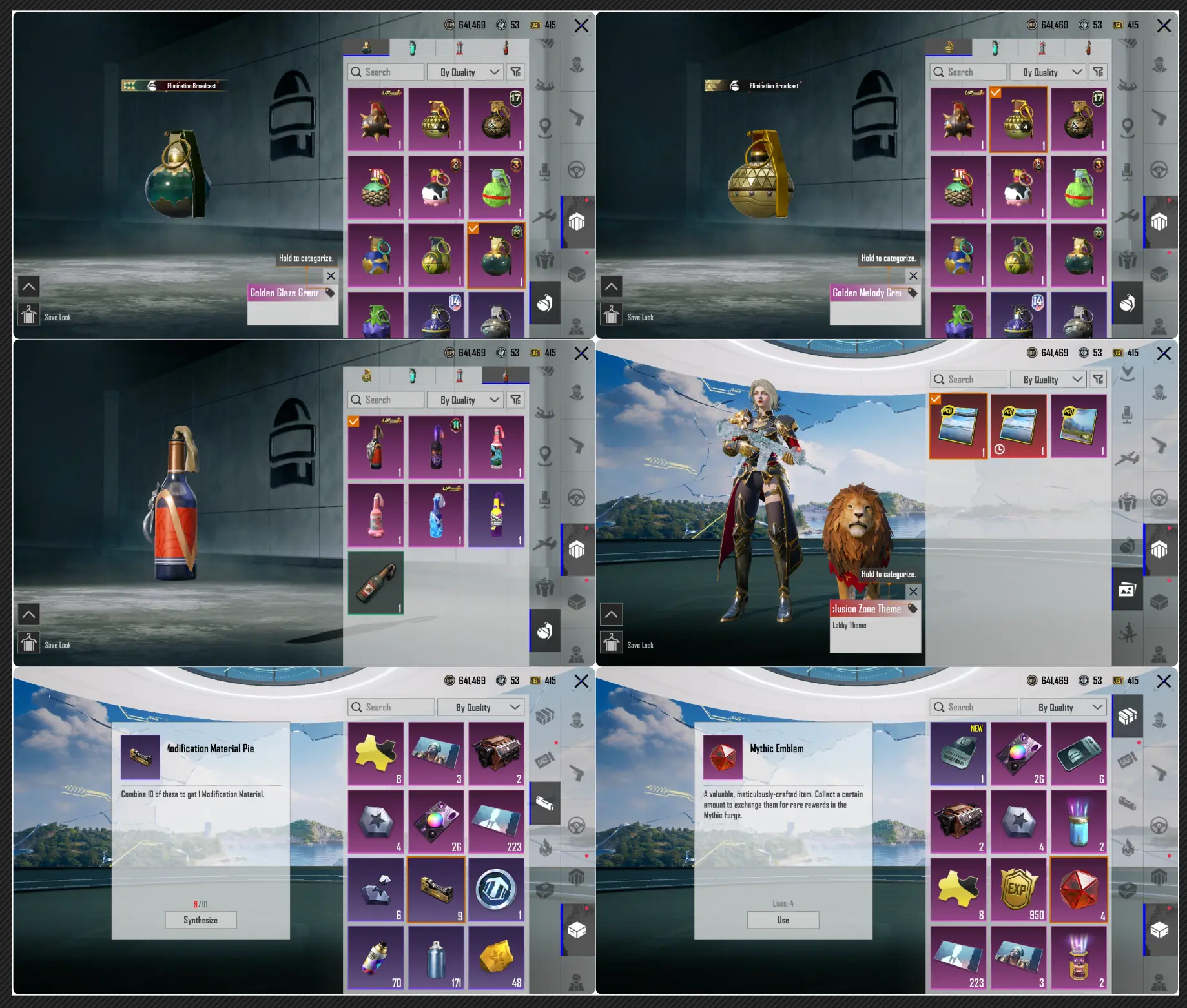The height and width of the screenshot is (1008, 1187).
Task: Click the filter funnel icon in Molotov screen
Action: pyautogui.click(x=515, y=400)
